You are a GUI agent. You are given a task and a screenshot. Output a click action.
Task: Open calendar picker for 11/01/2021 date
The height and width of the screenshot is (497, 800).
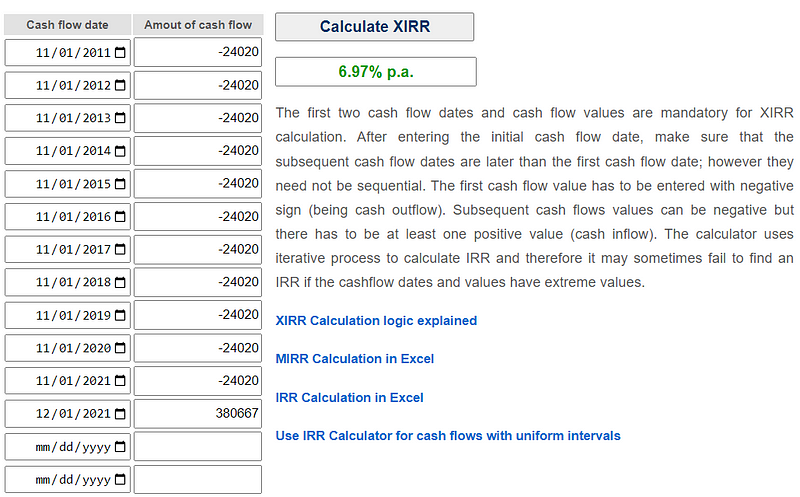point(120,382)
